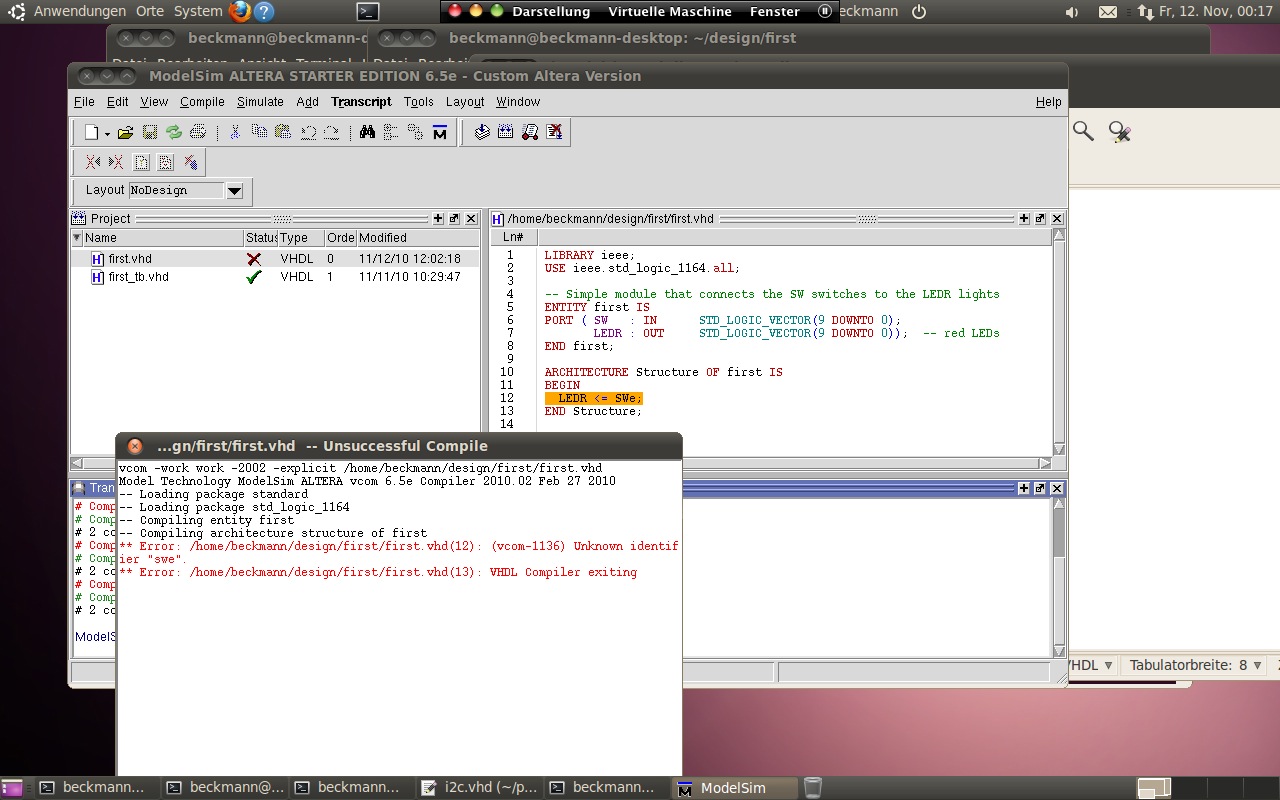Click the red X with left arrow icon
This screenshot has width=1280, height=800.
(x=92, y=162)
